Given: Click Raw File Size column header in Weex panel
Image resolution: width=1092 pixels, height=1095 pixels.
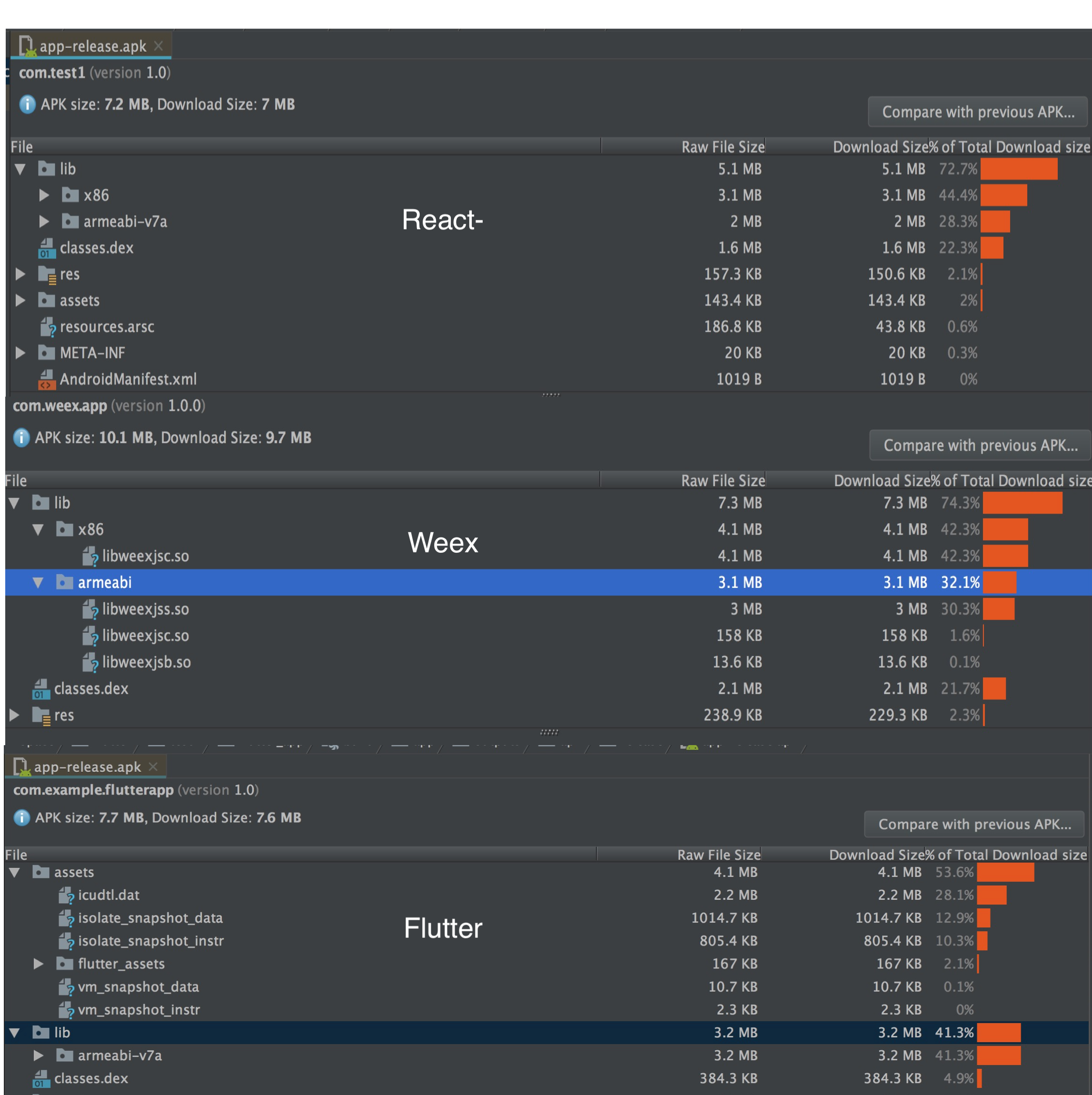Looking at the screenshot, I should coord(723,481).
